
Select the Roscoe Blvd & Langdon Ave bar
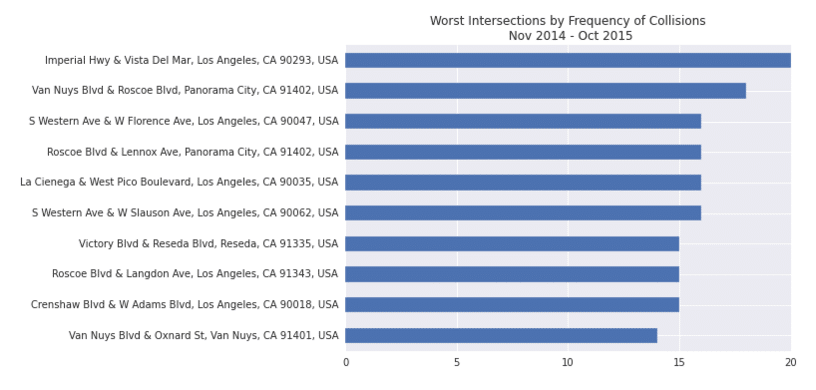pyautogui.click(x=512, y=274)
